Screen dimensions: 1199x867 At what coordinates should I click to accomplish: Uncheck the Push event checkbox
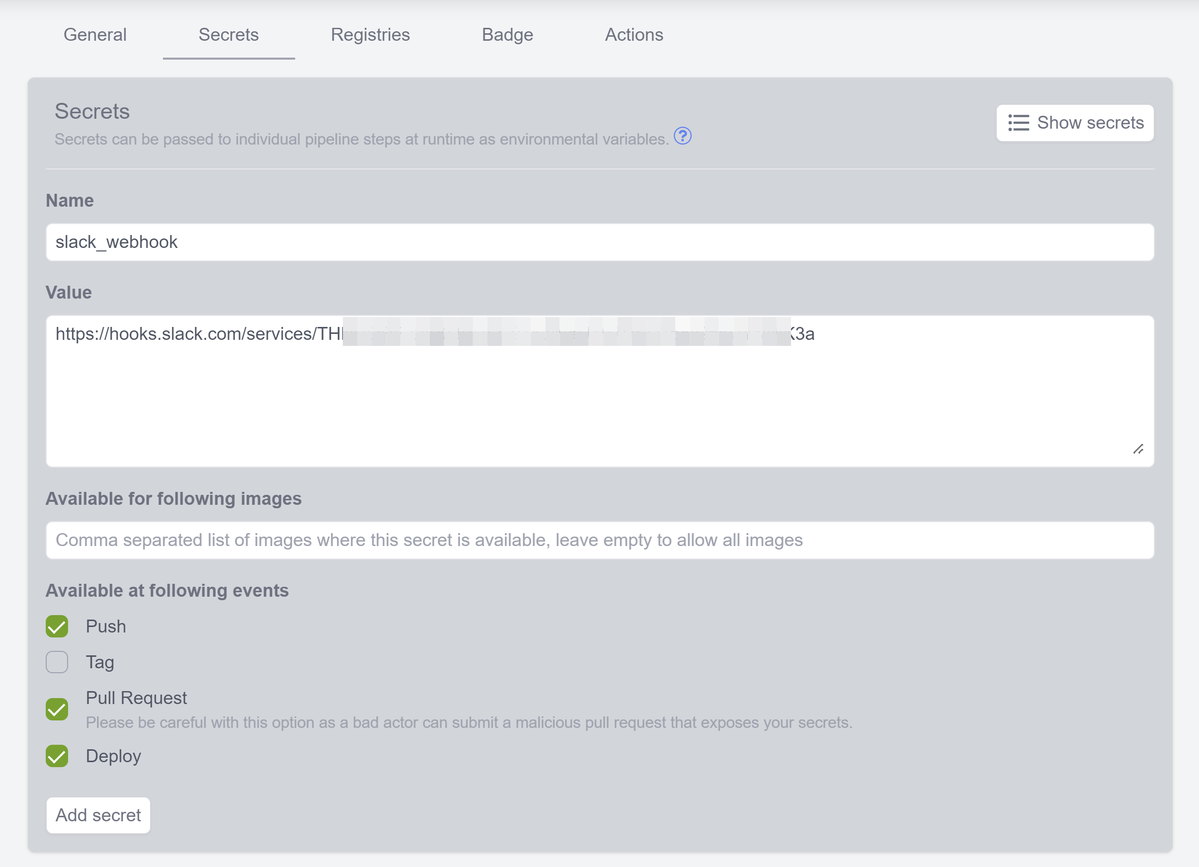57,627
